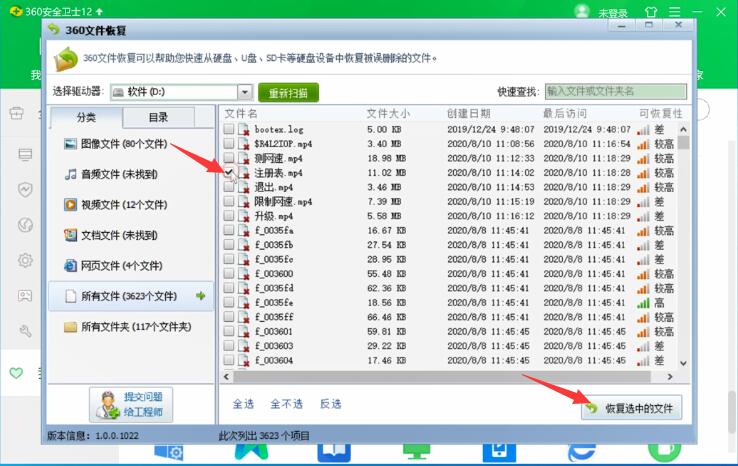
Task: Click the green heart icon in sidebar
Action: (x=16, y=373)
